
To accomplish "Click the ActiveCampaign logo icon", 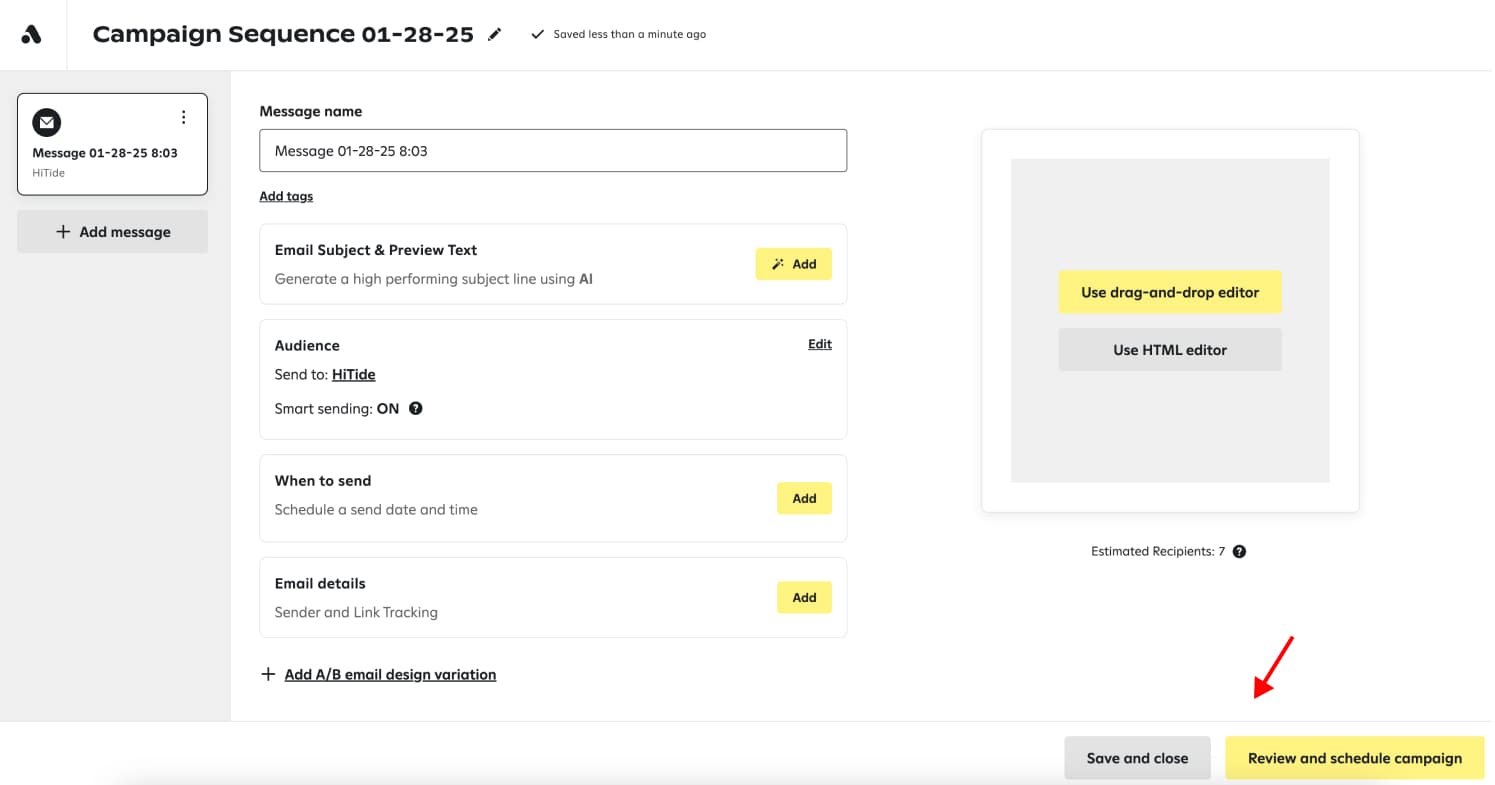I will [32, 34].
